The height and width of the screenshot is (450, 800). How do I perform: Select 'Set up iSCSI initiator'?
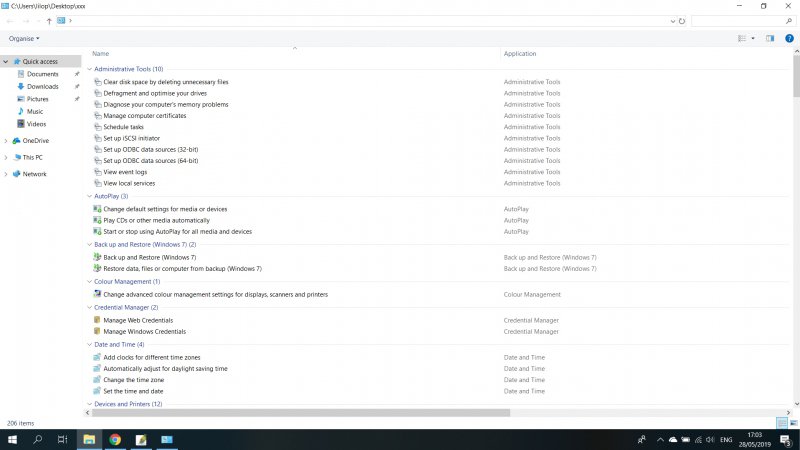point(132,138)
